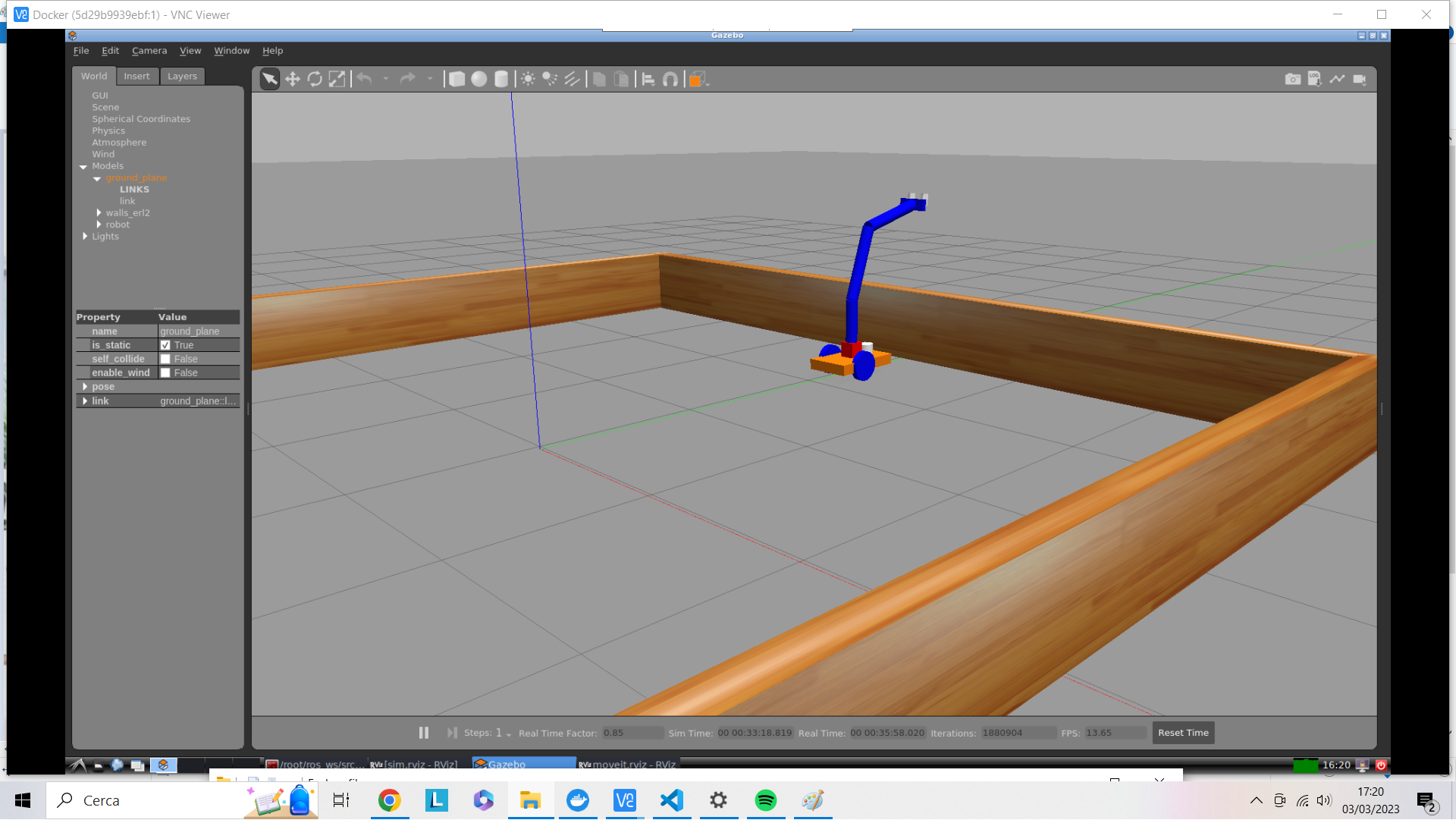1456x820 pixels.
Task: Toggle the is_static checkbox
Action: click(x=165, y=345)
